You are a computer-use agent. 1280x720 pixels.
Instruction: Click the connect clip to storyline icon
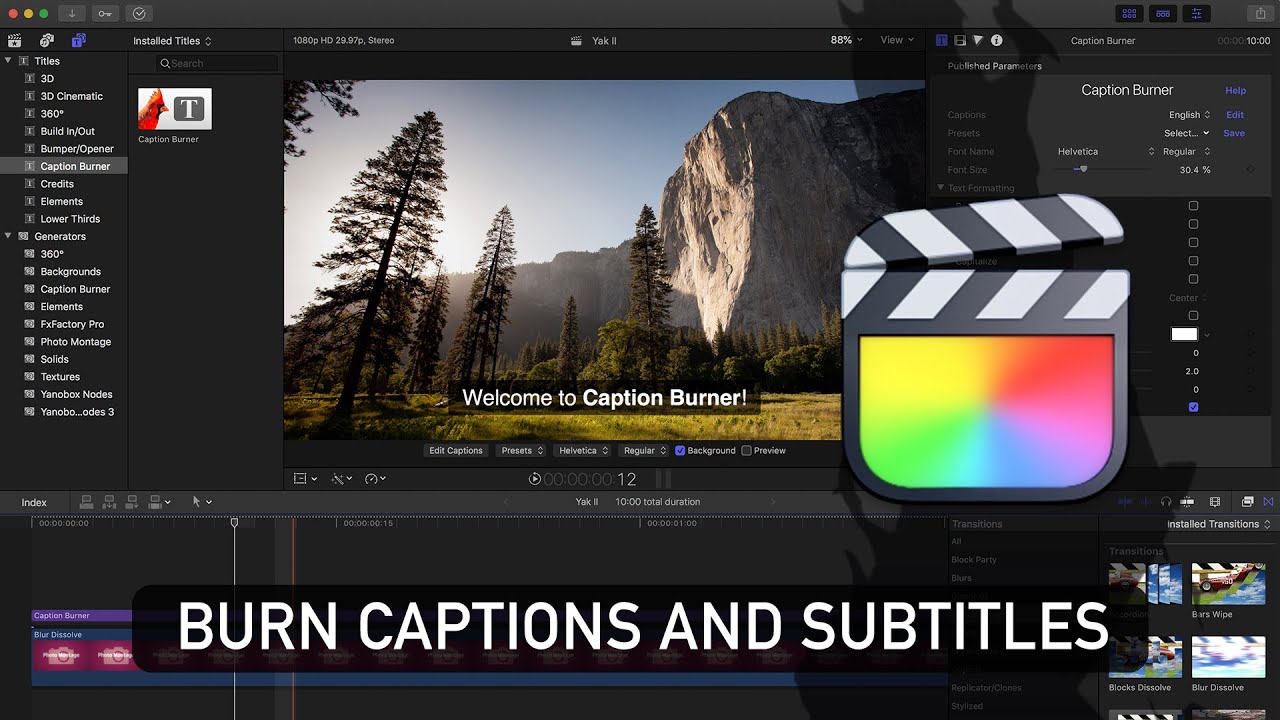(87, 502)
